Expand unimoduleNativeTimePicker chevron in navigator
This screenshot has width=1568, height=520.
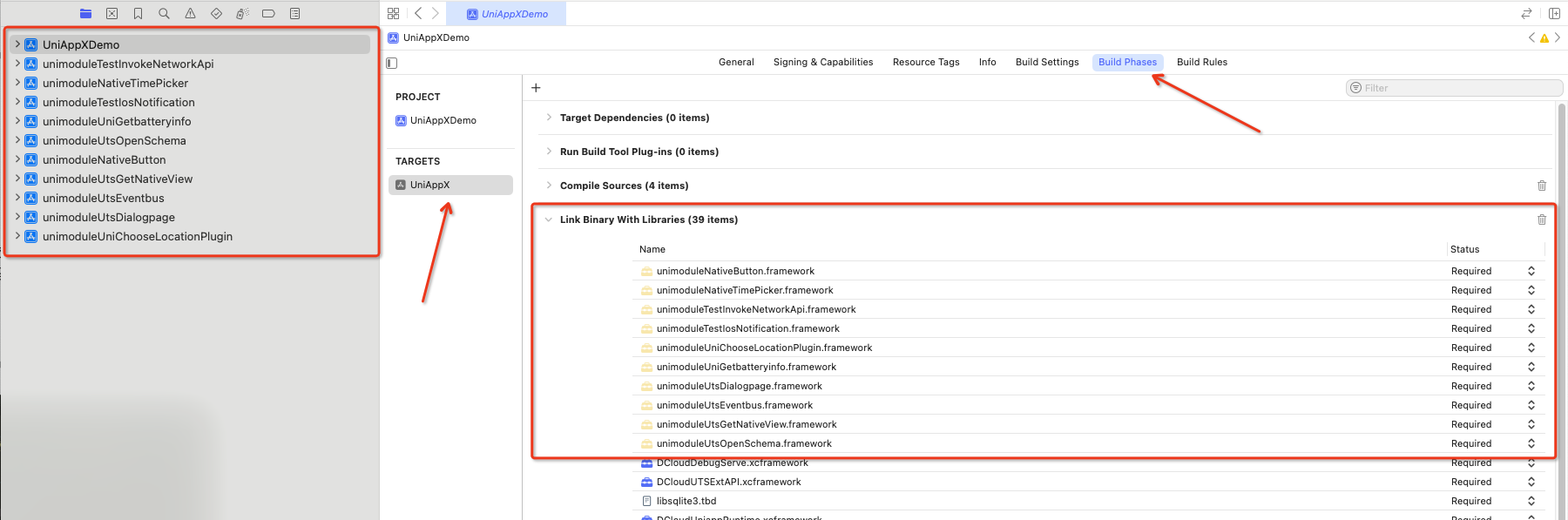pos(17,83)
